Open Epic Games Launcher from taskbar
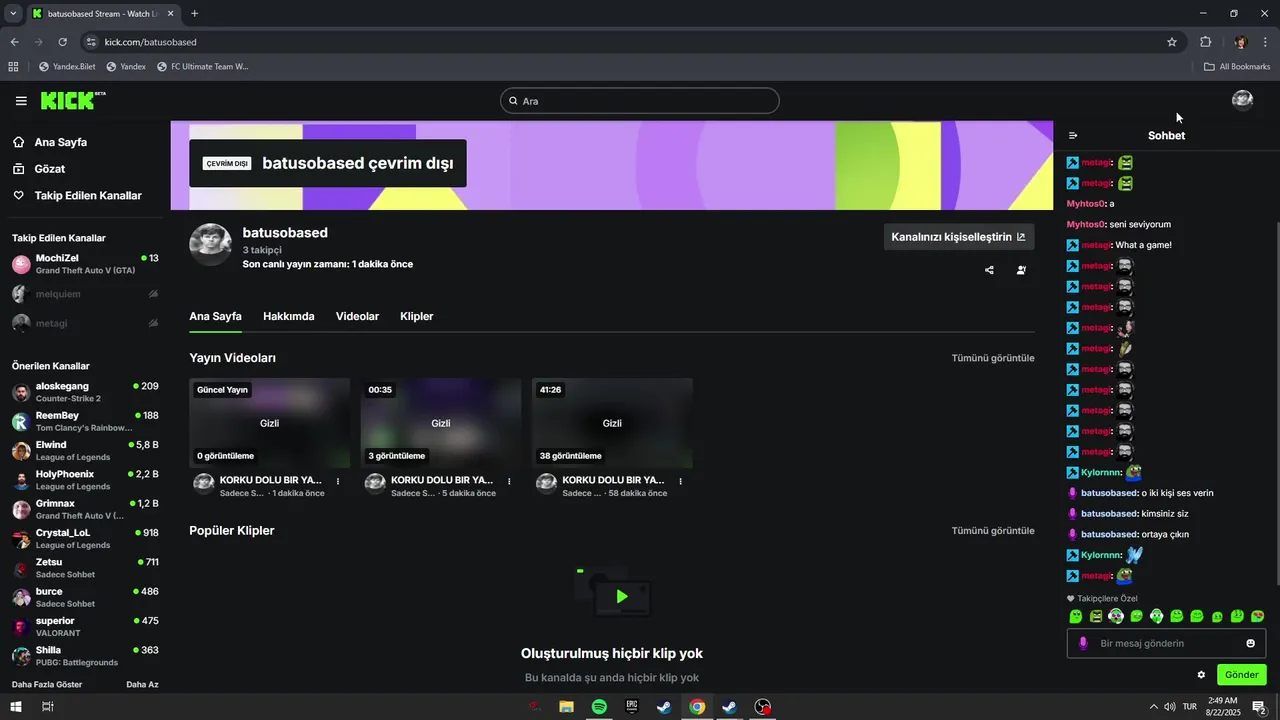 (x=632, y=707)
